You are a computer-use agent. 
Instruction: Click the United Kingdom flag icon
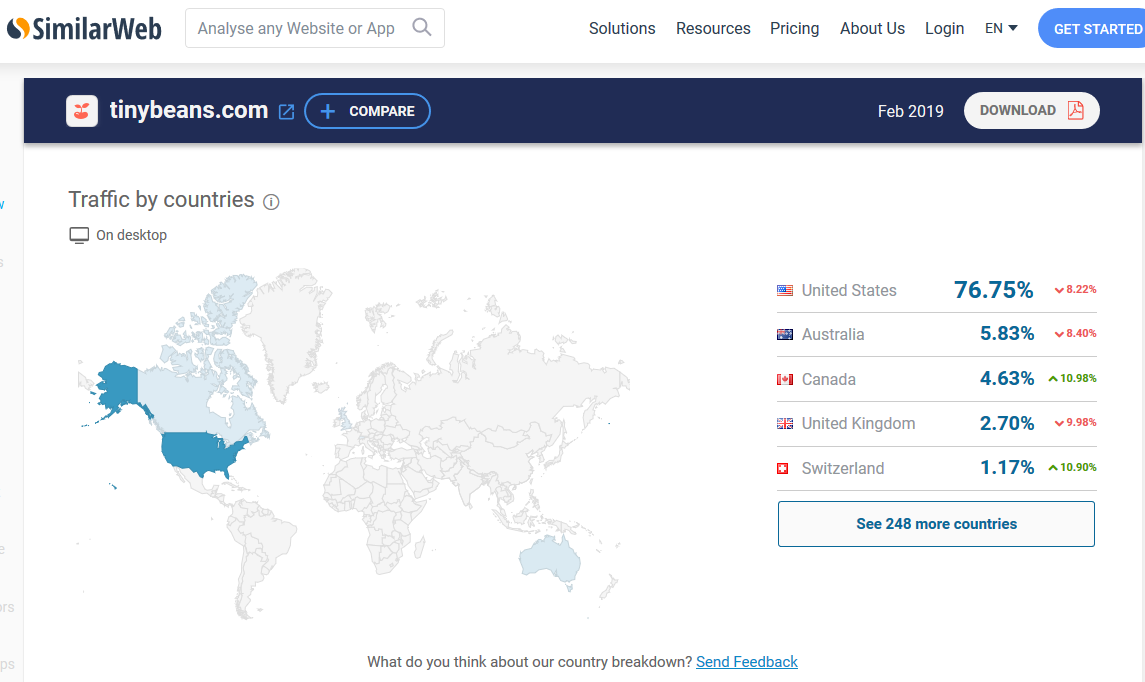(784, 424)
